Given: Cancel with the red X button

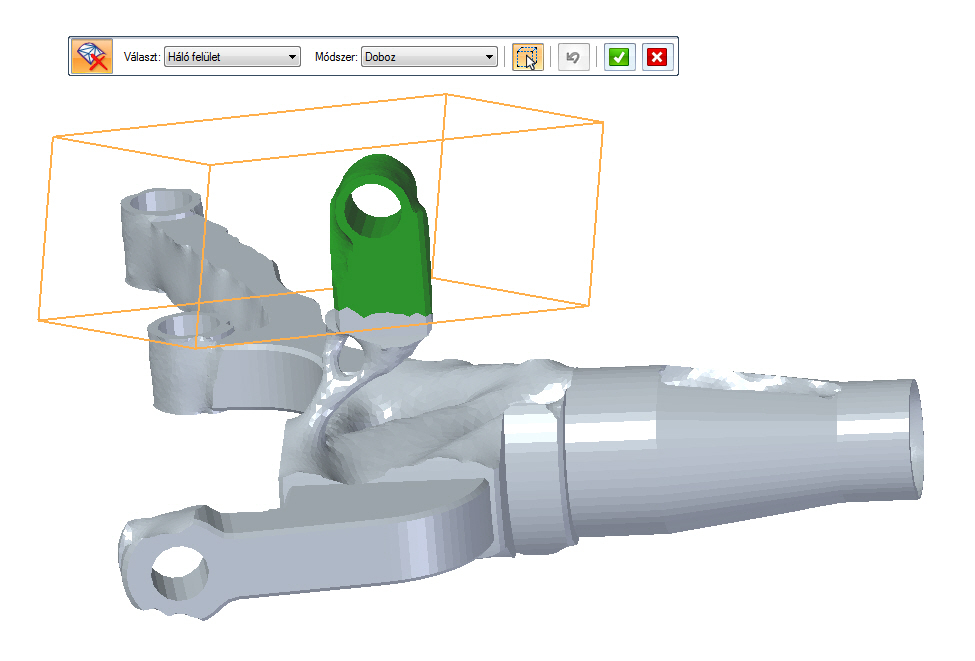Looking at the screenshot, I should tap(657, 57).
